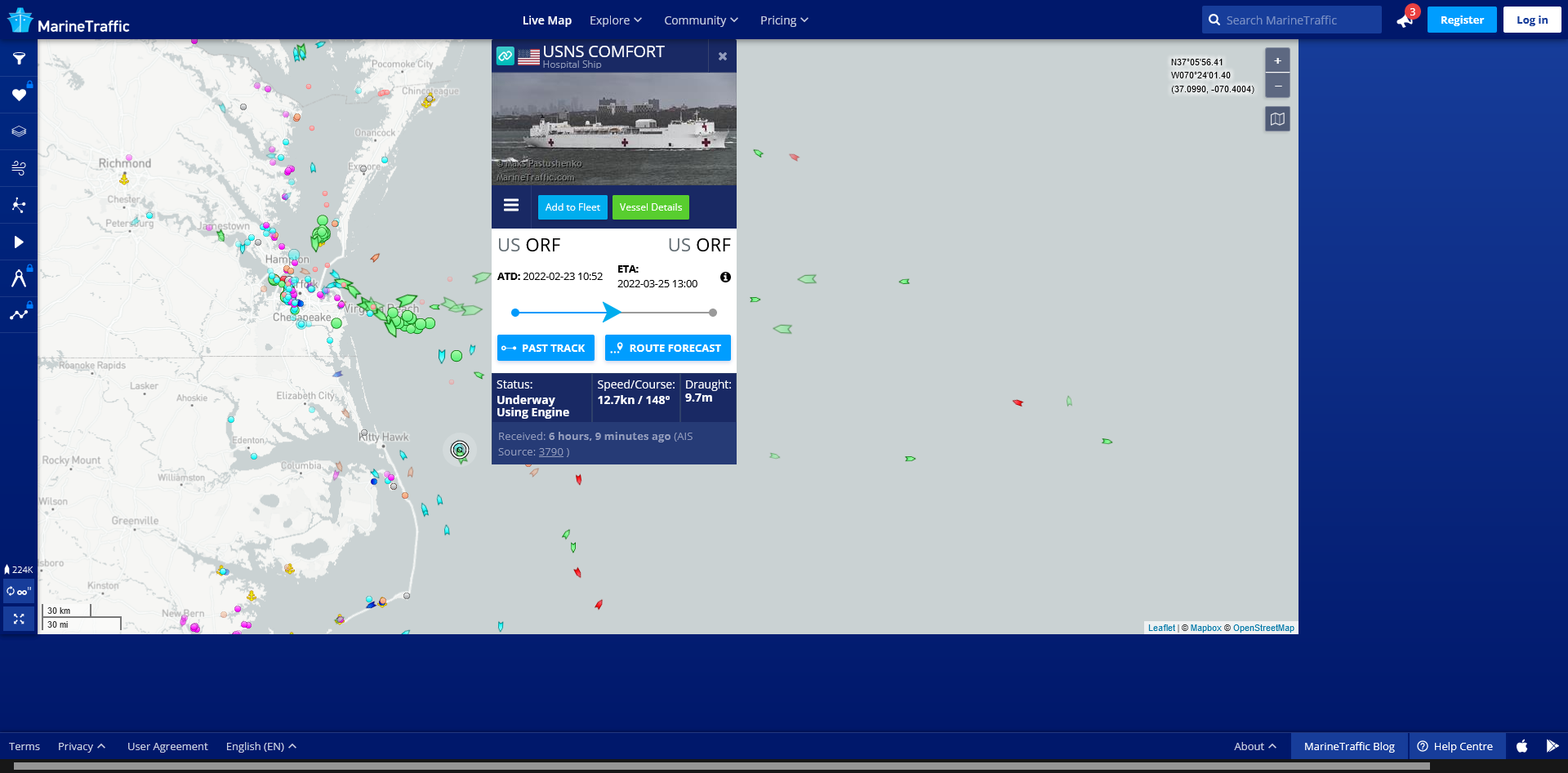Open the User Agreement link
Viewport: 1568px width, 773px height.
pyautogui.click(x=167, y=746)
